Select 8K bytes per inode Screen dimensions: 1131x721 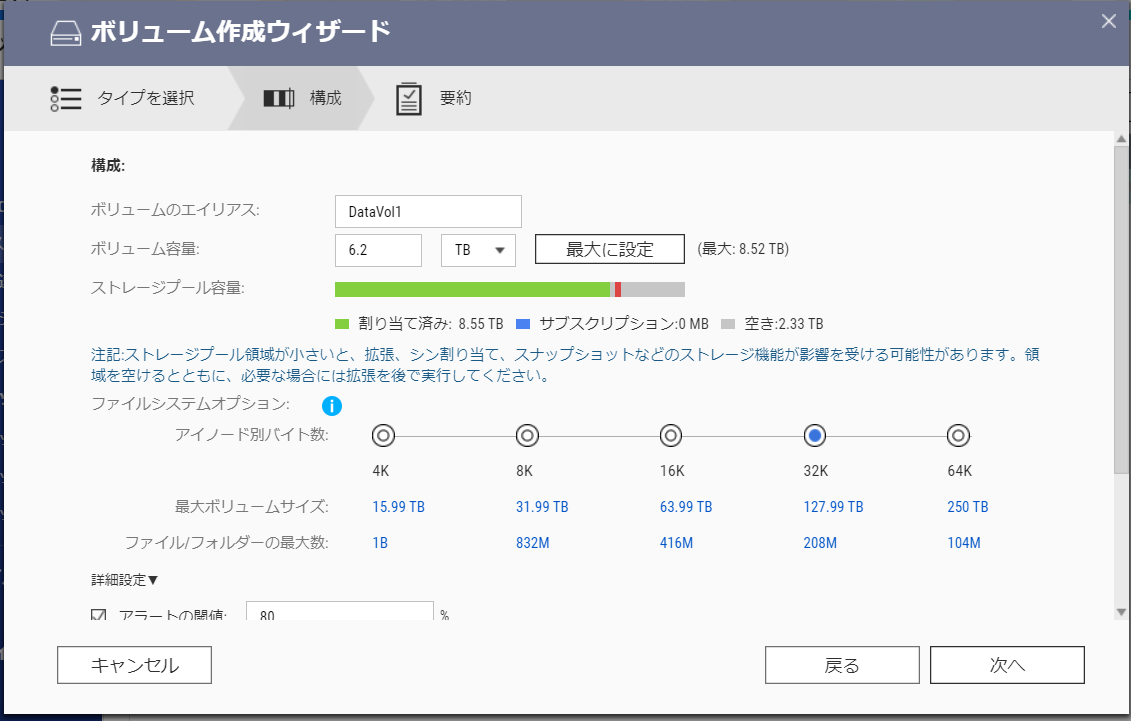pos(527,435)
